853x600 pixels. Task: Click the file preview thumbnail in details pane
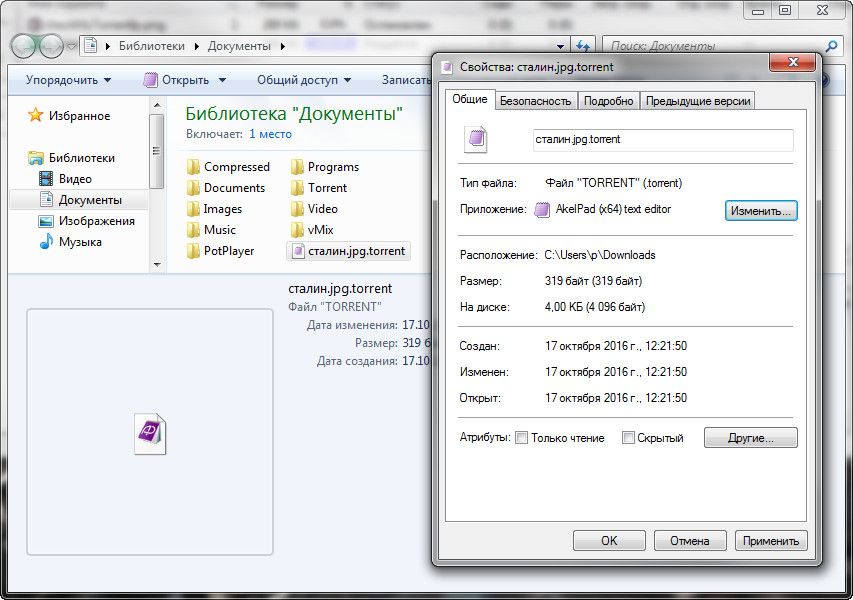[150, 433]
